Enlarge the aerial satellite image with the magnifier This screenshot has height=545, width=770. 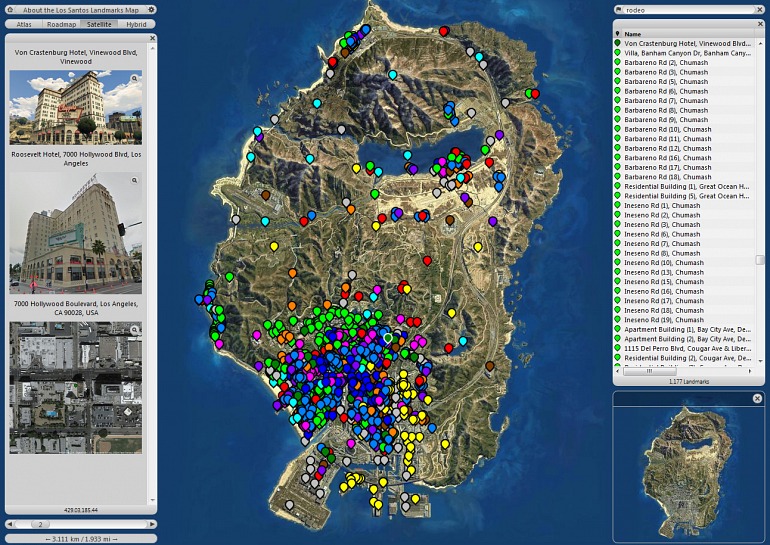135,330
